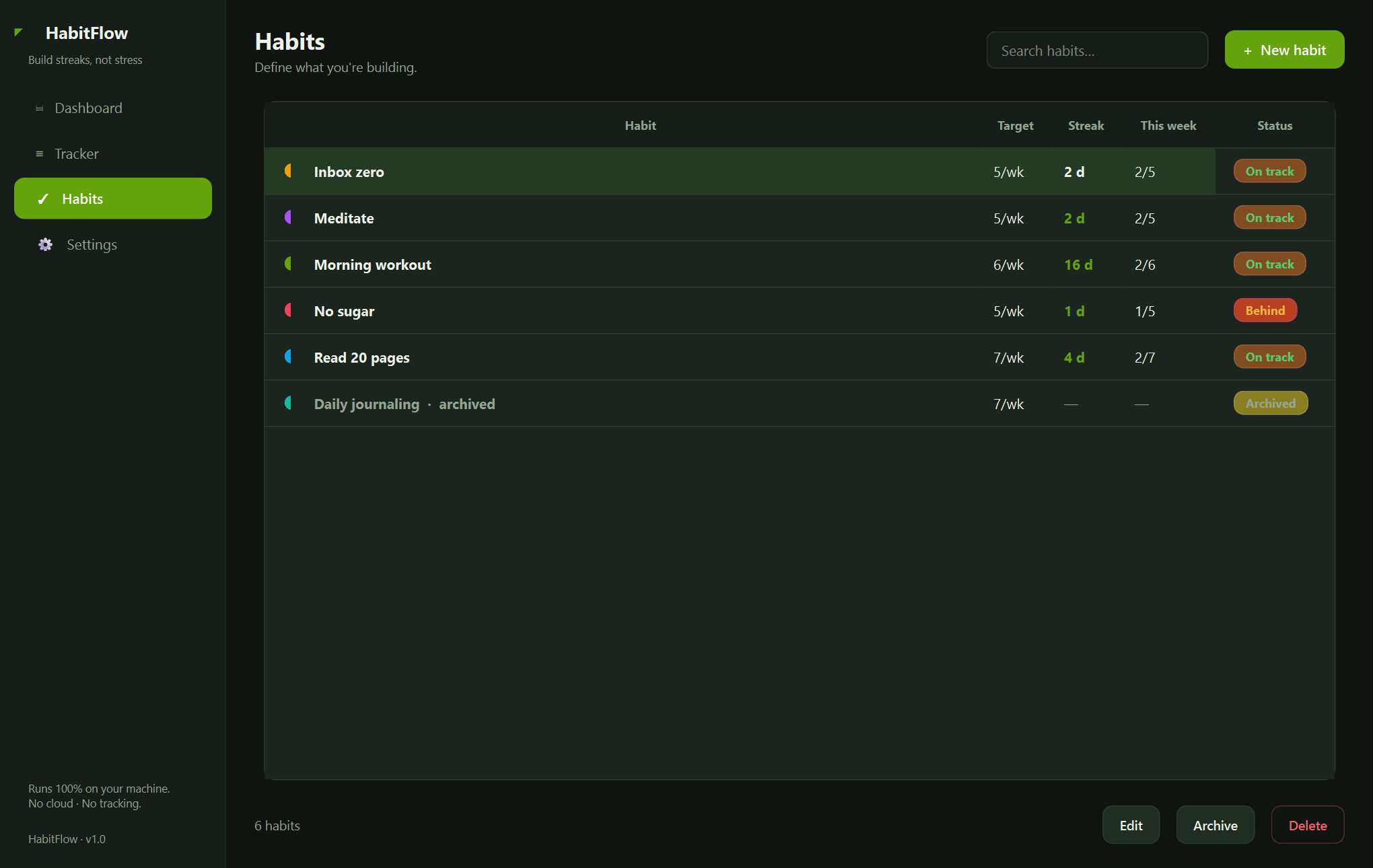Screen dimensions: 1373x868
Task: Select the Read 20 pages habit
Action: 799,357
